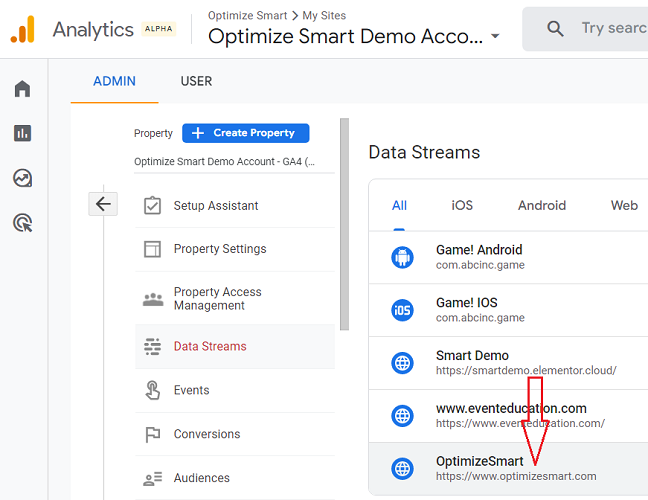
Task: Click the ALPHA badge next to Analytics
Action: coord(159,29)
